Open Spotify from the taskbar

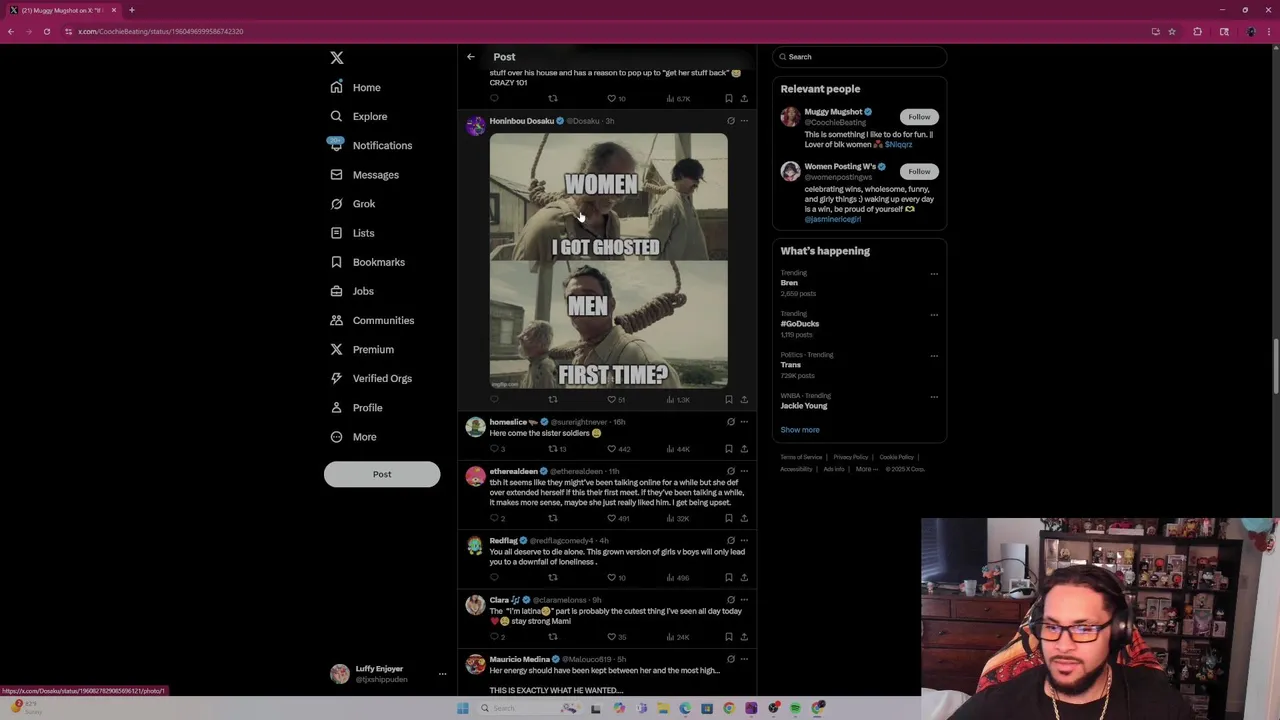(796, 708)
